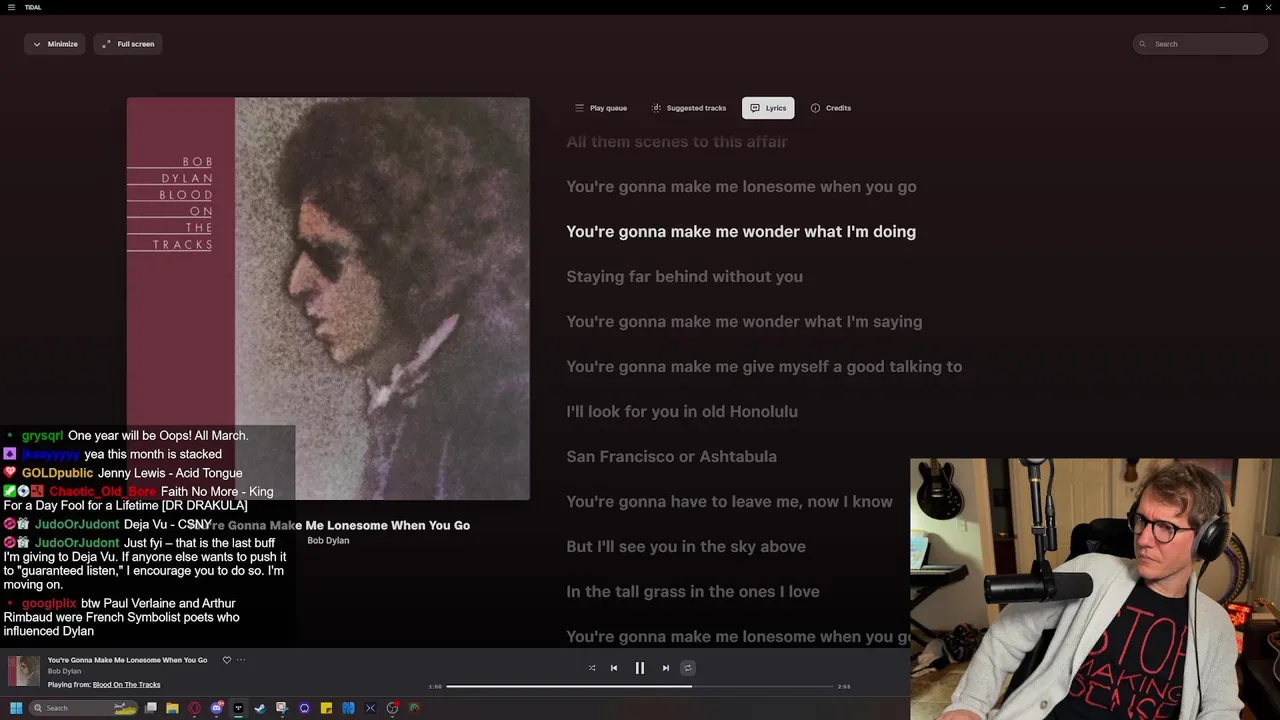Select the Lyrics tab
The image size is (1280, 720).
[768, 108]
